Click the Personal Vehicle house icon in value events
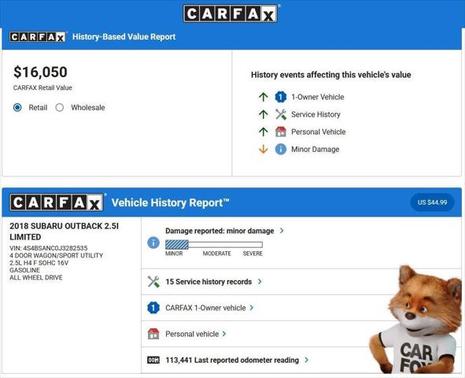 click(x=281, y=132)
